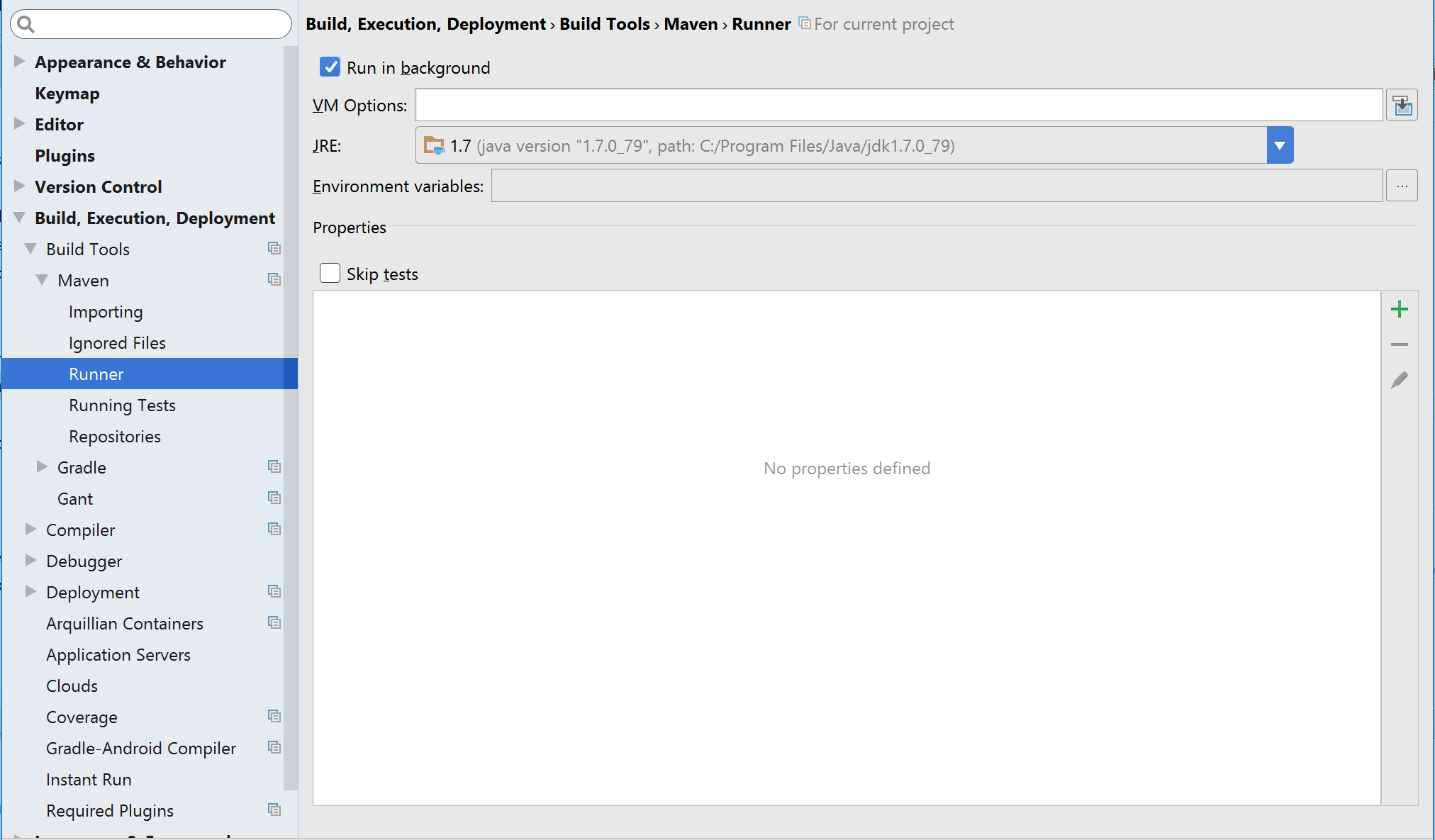The image size is (1435, 840).
Task: Open the JRE dropdown arrow
Action: [x=1280, y=145]
